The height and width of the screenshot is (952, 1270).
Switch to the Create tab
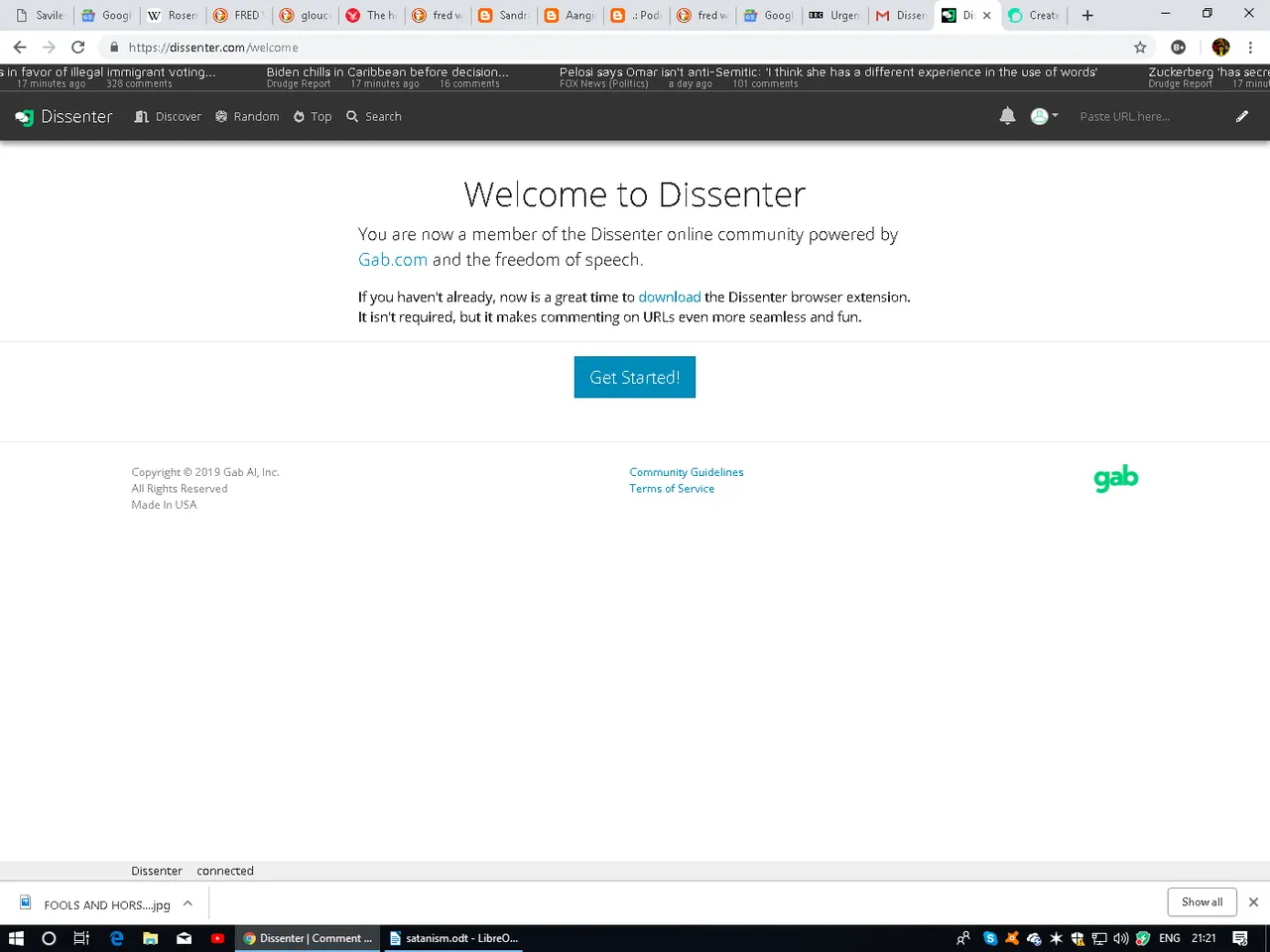coord(1035,15)
